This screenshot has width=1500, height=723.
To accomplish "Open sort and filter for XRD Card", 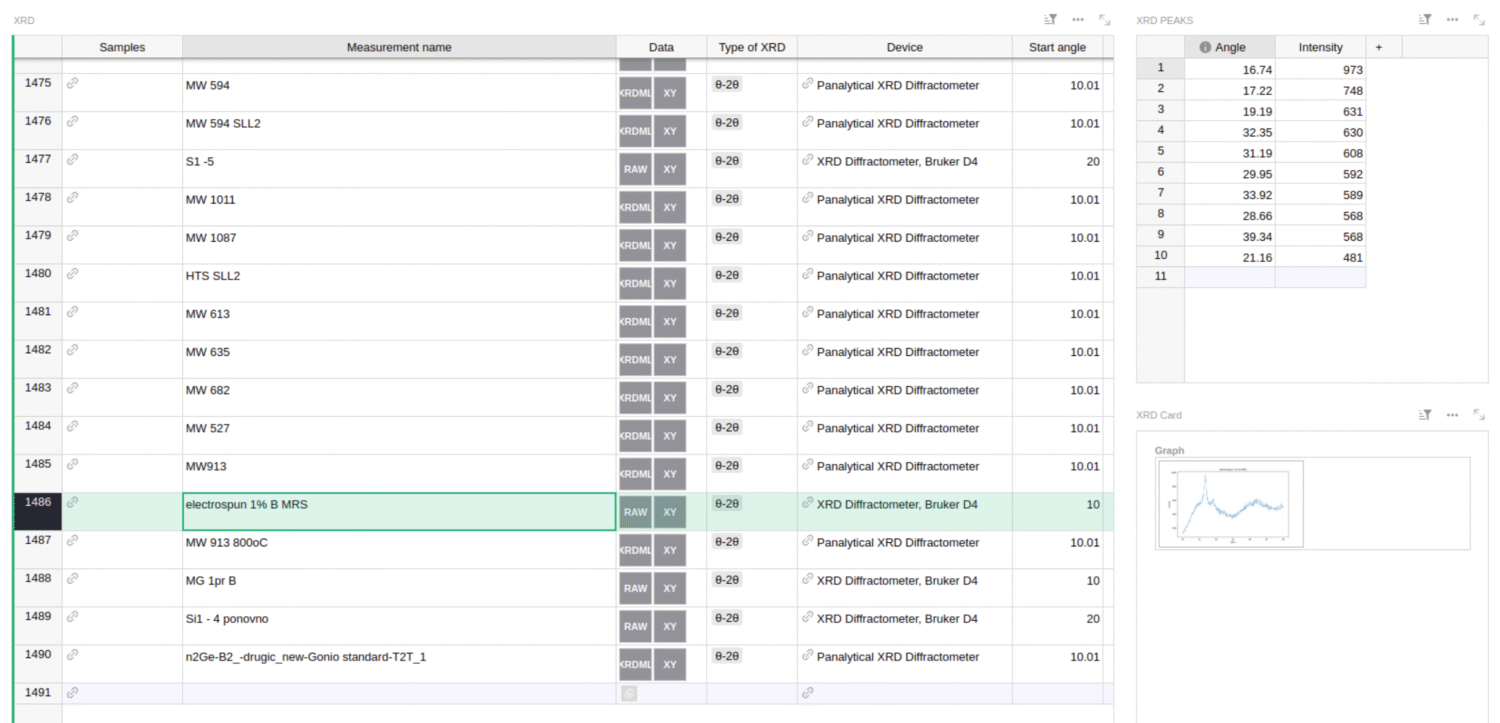I will click(x=1425, y=414).
